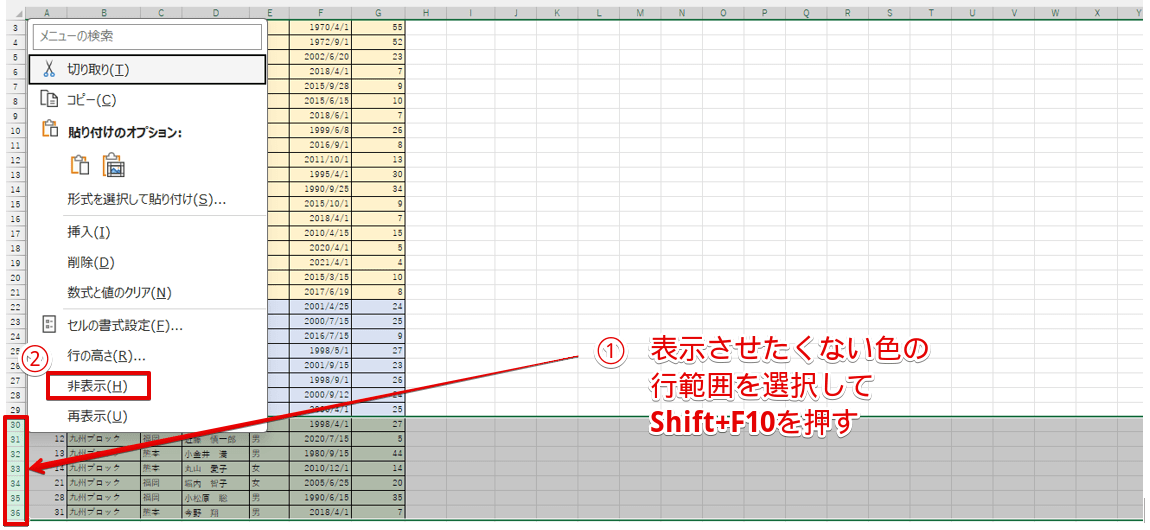Click the value 44 in column G
The height and width of the screenshot is (530, 1150).
tap(378, 453)
